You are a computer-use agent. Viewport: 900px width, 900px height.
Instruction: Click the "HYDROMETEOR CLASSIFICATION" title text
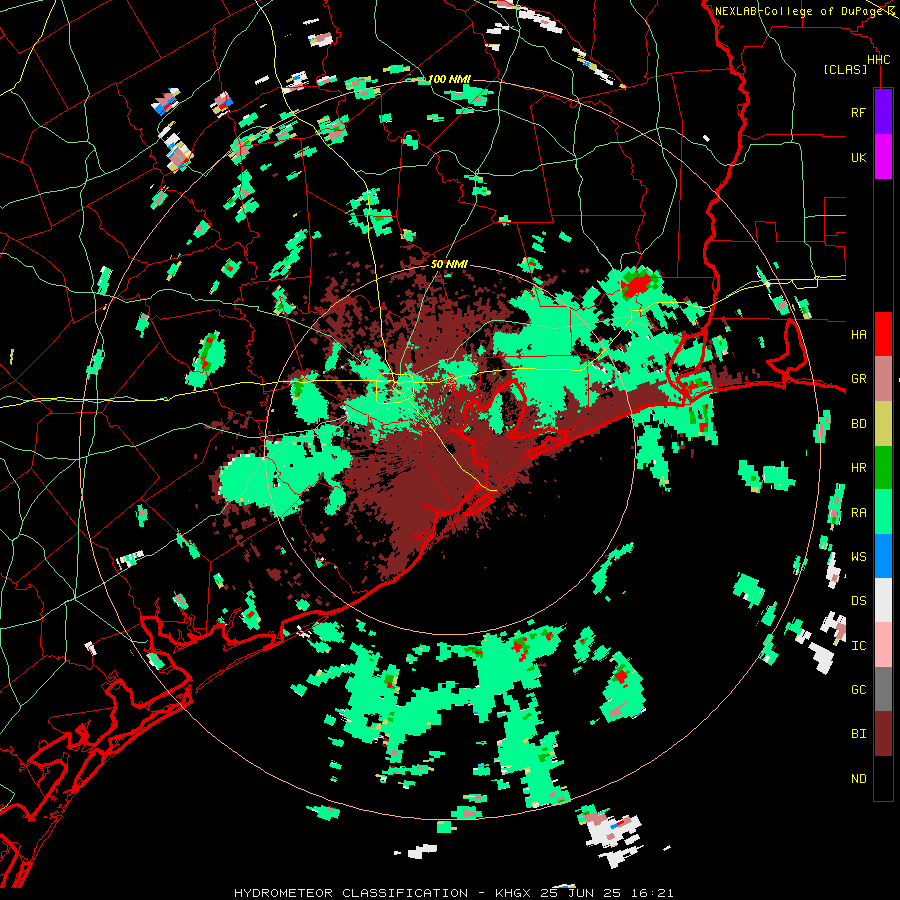point(351,893)
